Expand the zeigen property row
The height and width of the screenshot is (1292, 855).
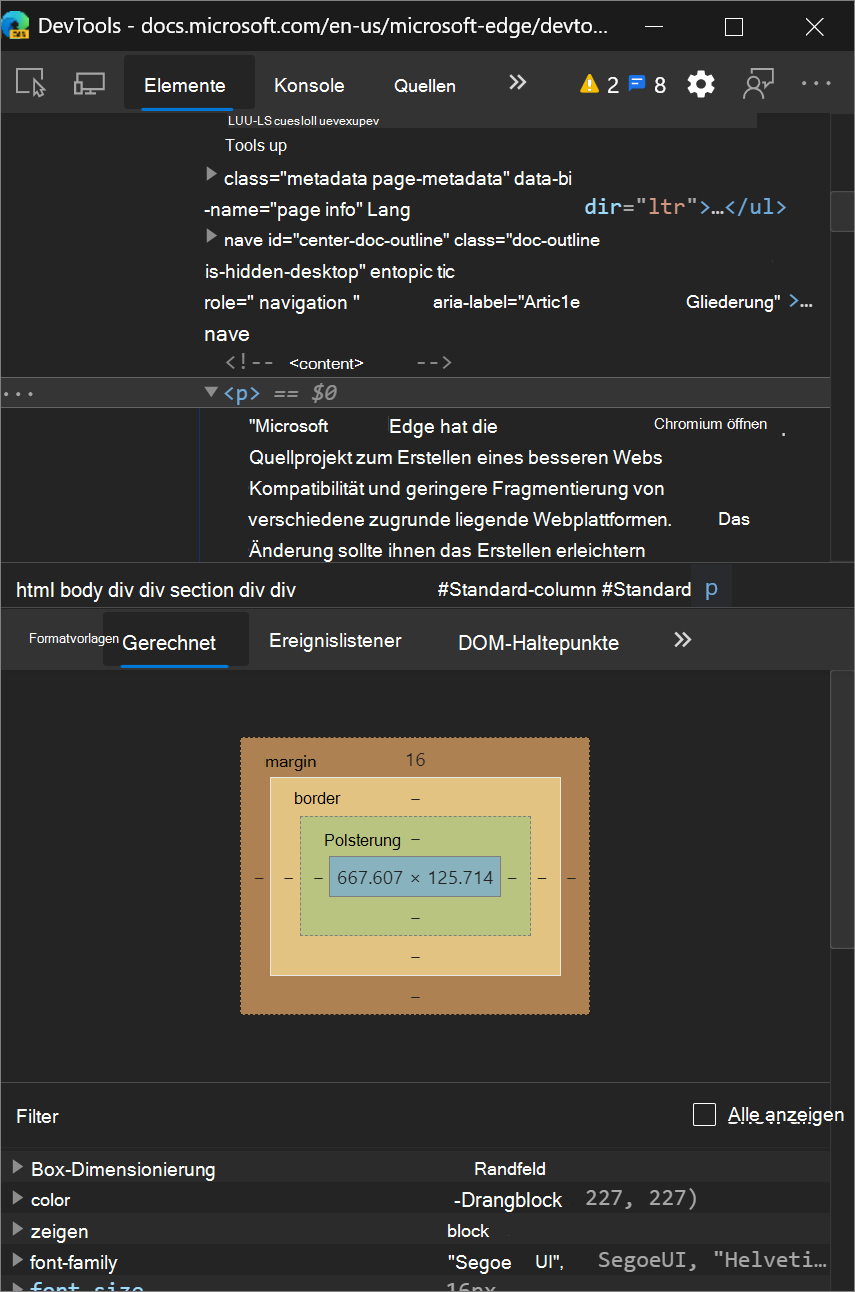[x=17, y=1231]
